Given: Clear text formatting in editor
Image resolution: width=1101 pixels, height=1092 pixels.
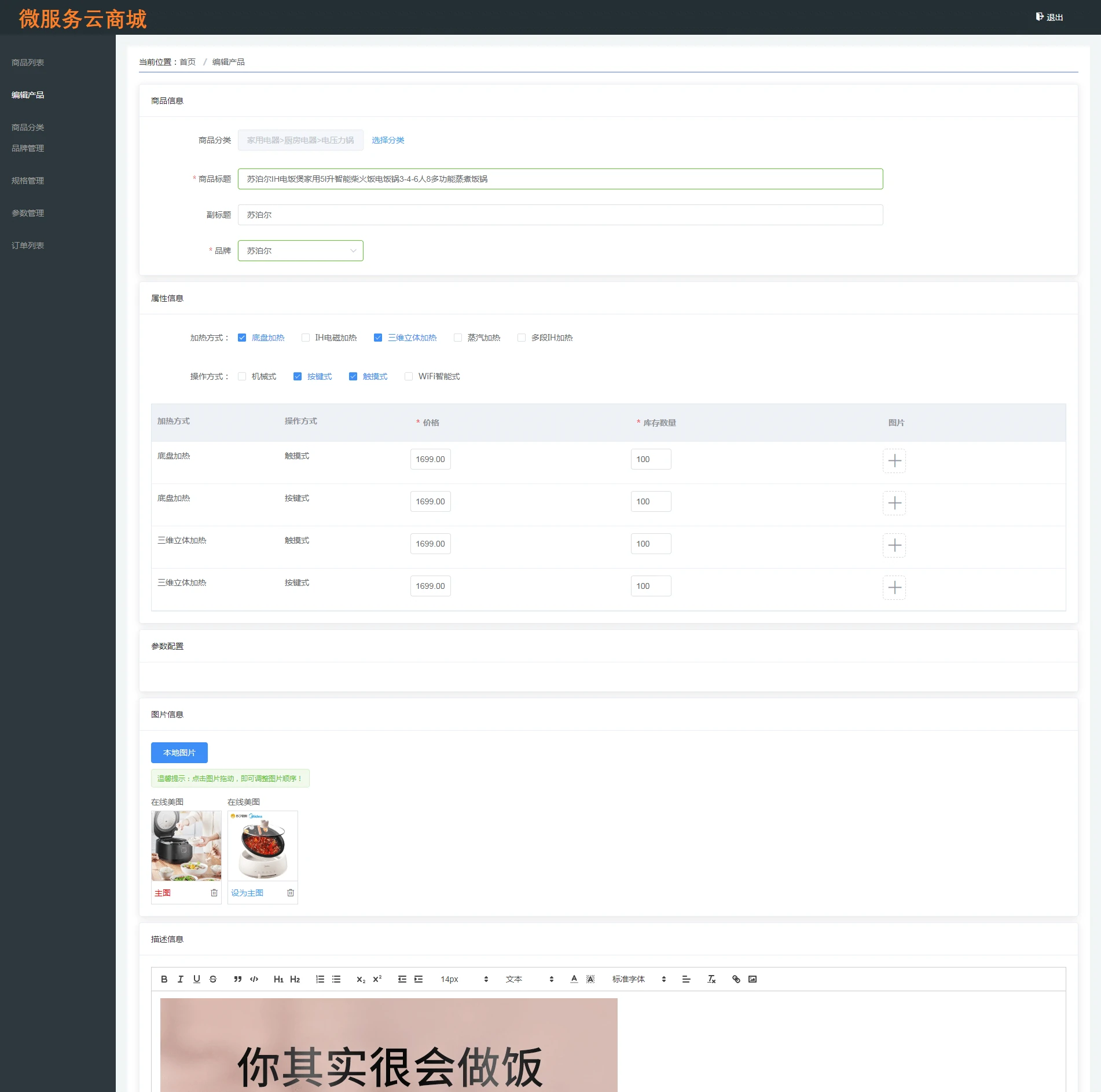Looking at the screenshot, I should coord(711,979).
